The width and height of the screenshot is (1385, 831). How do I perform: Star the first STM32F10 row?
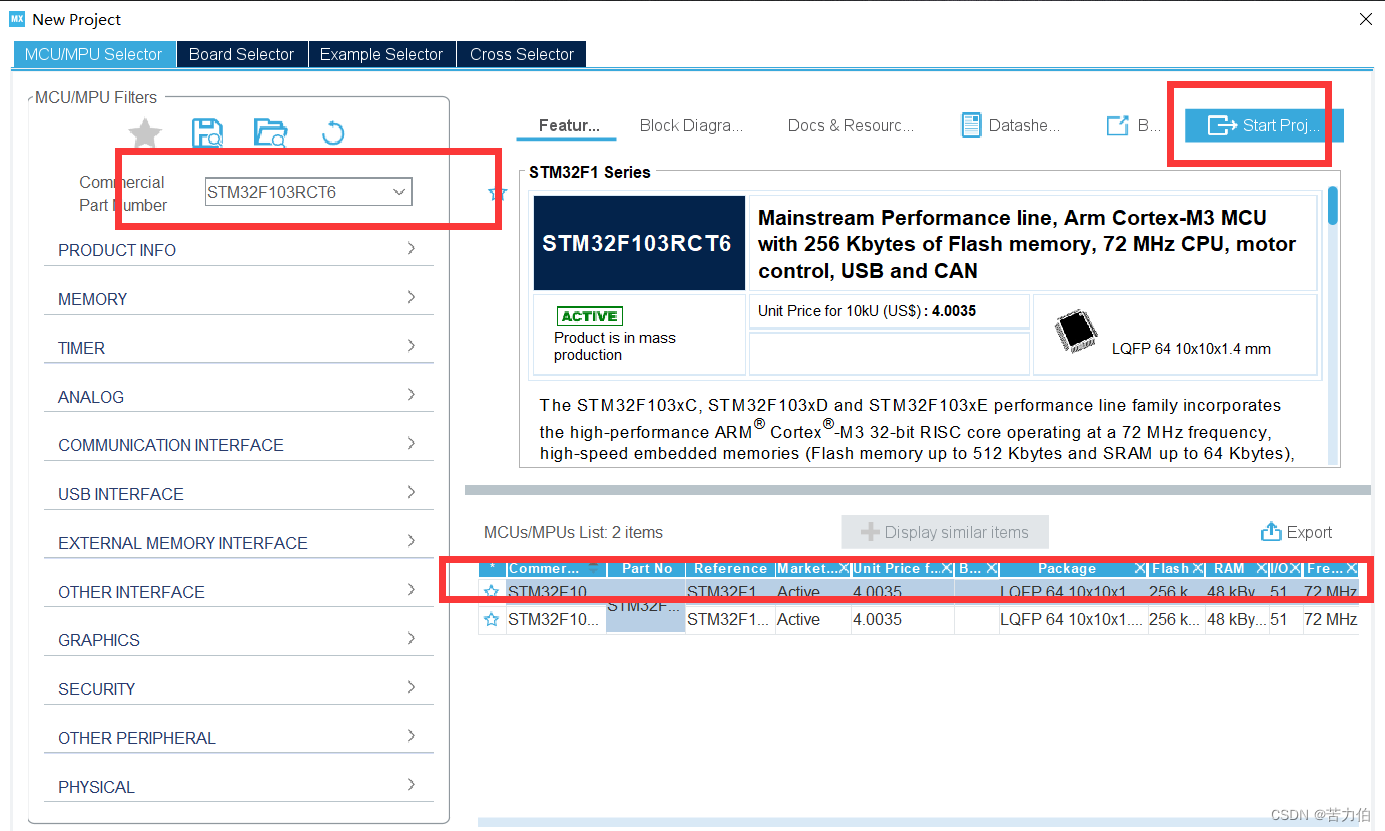[x=491, y=591]
